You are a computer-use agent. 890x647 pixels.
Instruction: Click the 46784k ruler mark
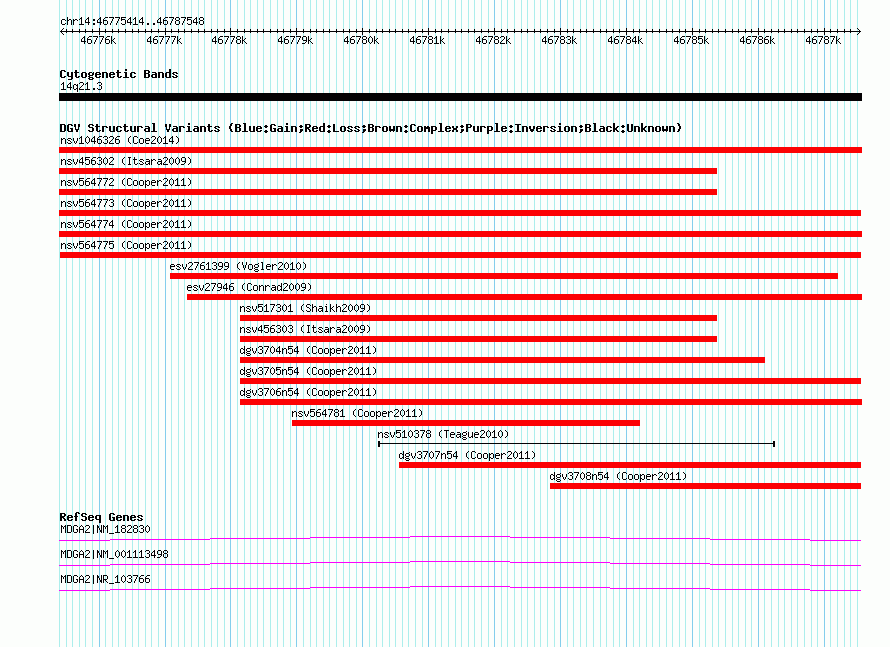625,40
